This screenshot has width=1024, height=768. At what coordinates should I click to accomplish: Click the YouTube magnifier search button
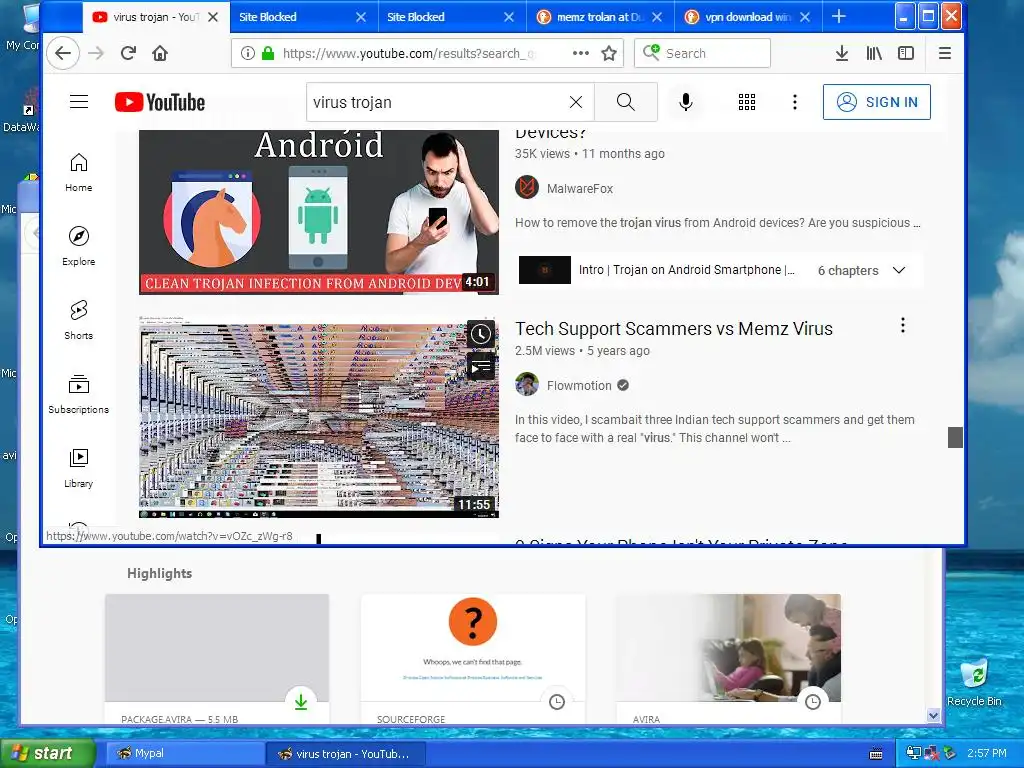coord(626,102)
